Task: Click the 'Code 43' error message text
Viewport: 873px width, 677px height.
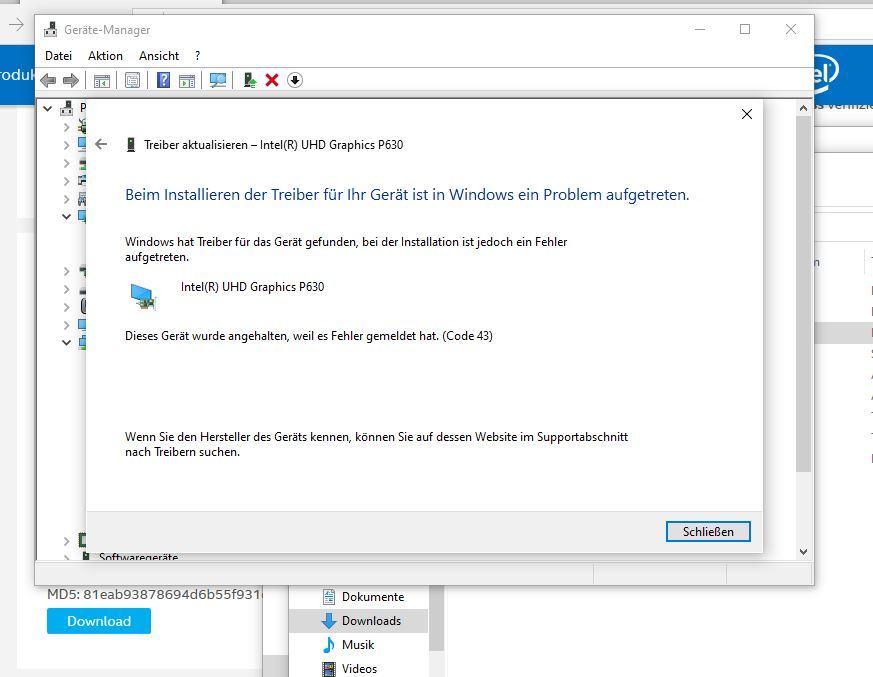Action: coord(309,336)
